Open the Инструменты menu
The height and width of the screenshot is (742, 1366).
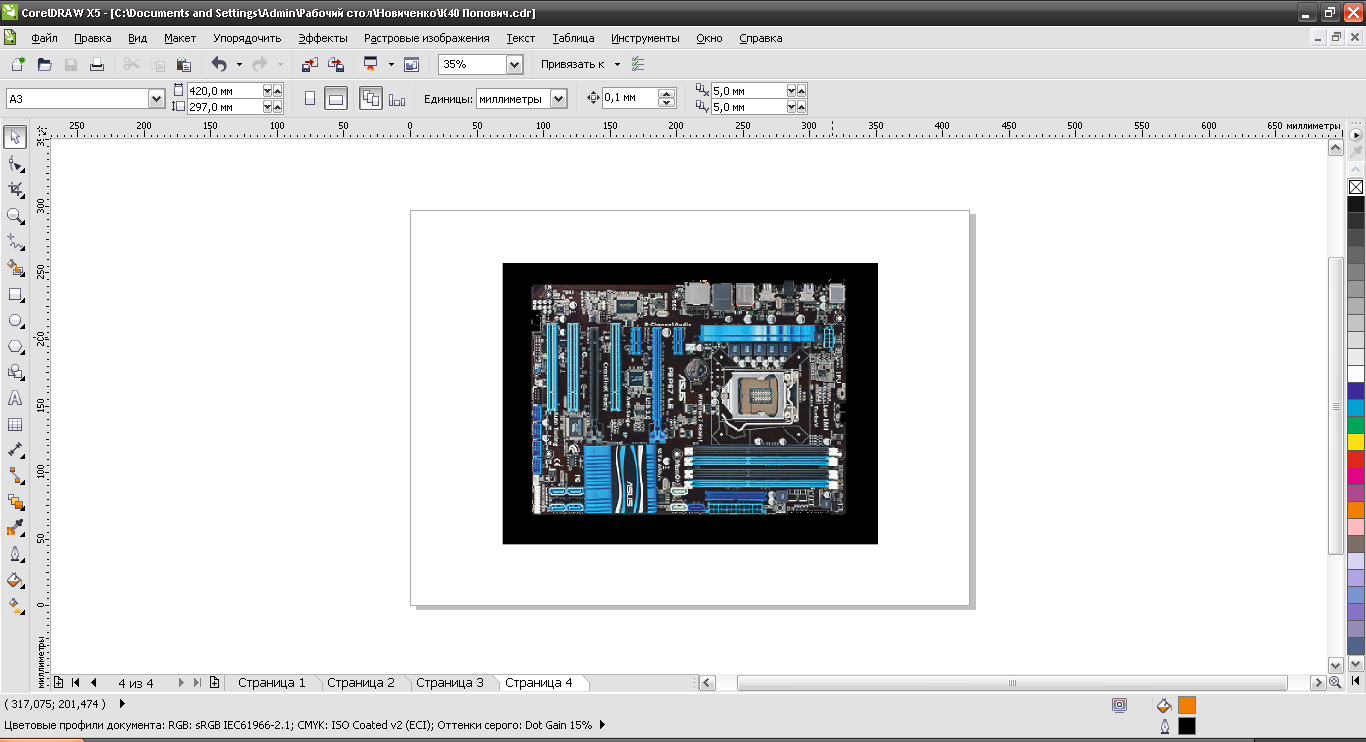[x=645, y=38]
